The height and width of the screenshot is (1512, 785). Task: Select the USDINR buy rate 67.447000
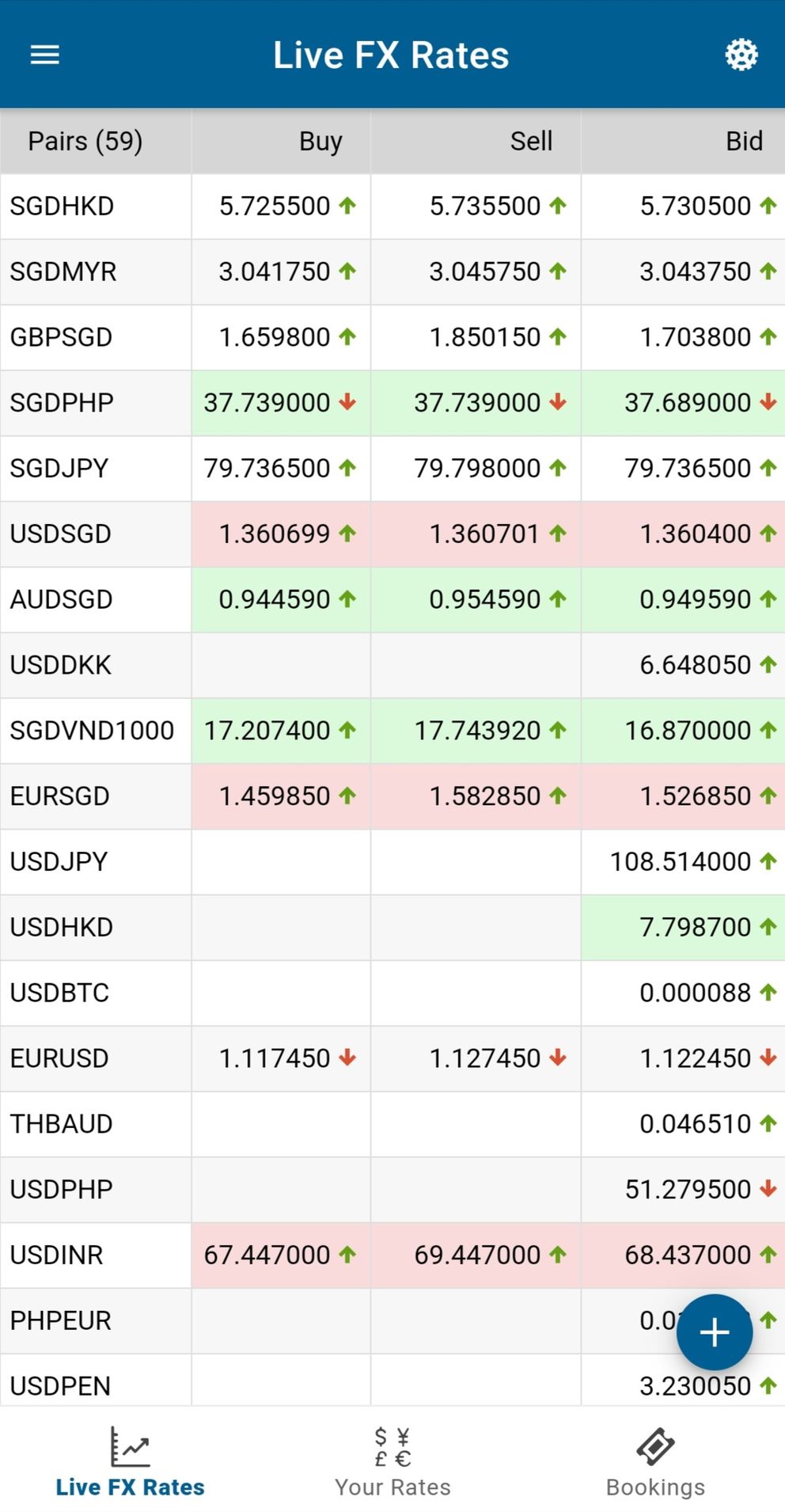pos(267,1255)
